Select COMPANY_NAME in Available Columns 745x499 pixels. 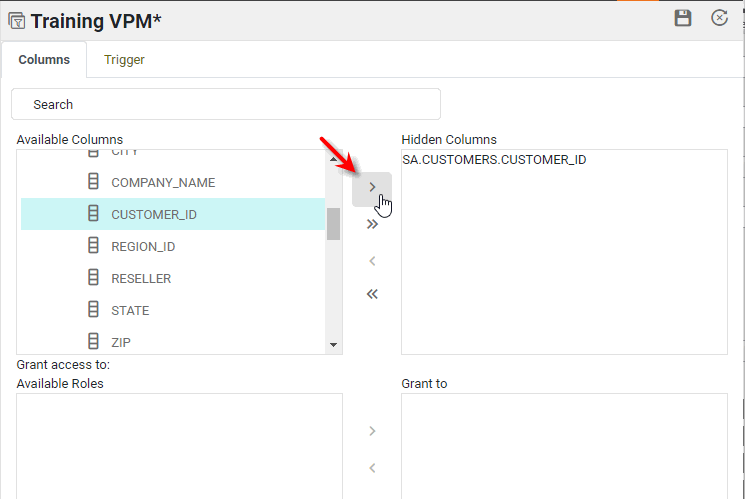click(x=163, y=183)
